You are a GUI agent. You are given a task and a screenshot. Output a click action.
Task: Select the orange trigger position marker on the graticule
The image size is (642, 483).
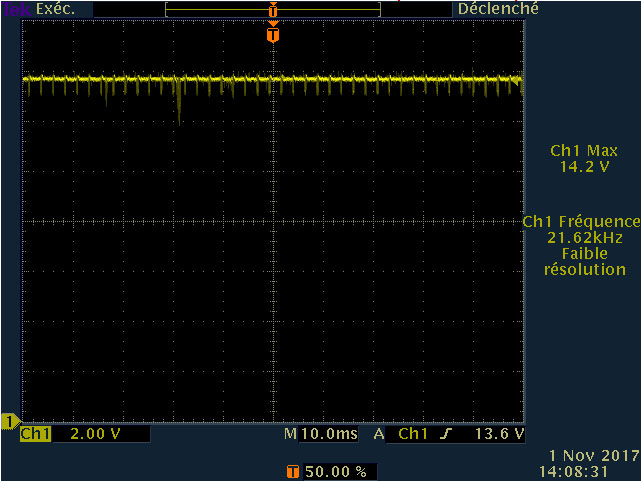pos(273,33)
